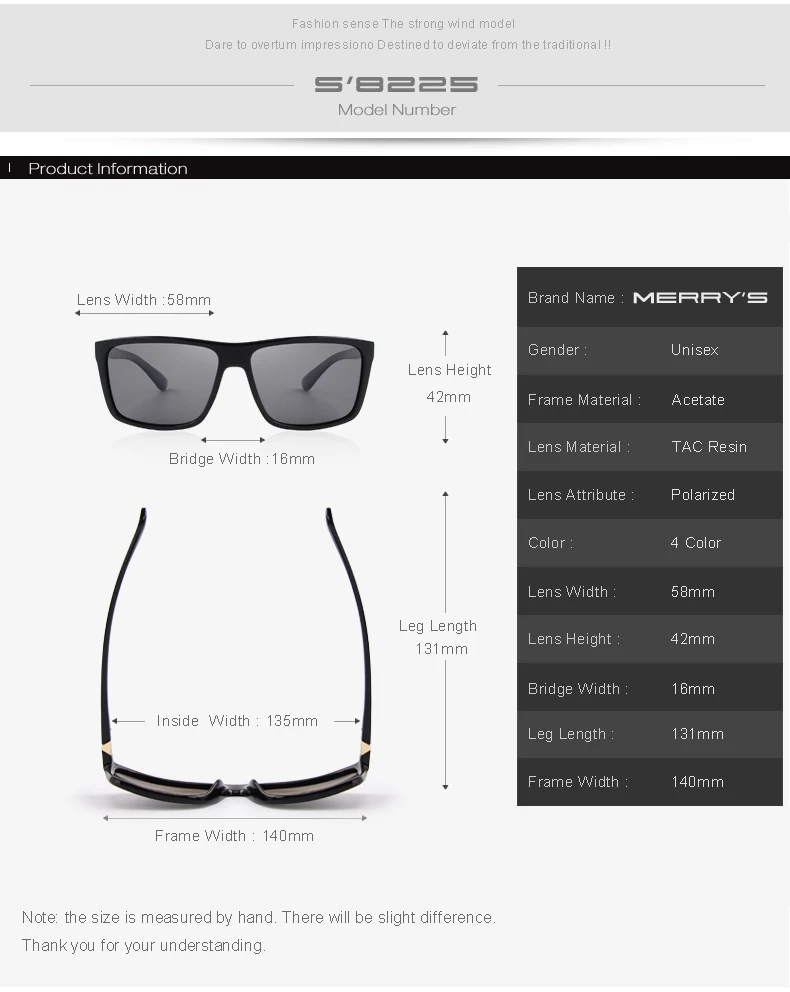Viewport: 790px width, 992px height.
Task: Click the Lens Width label in the table
Action: [572, 592]
